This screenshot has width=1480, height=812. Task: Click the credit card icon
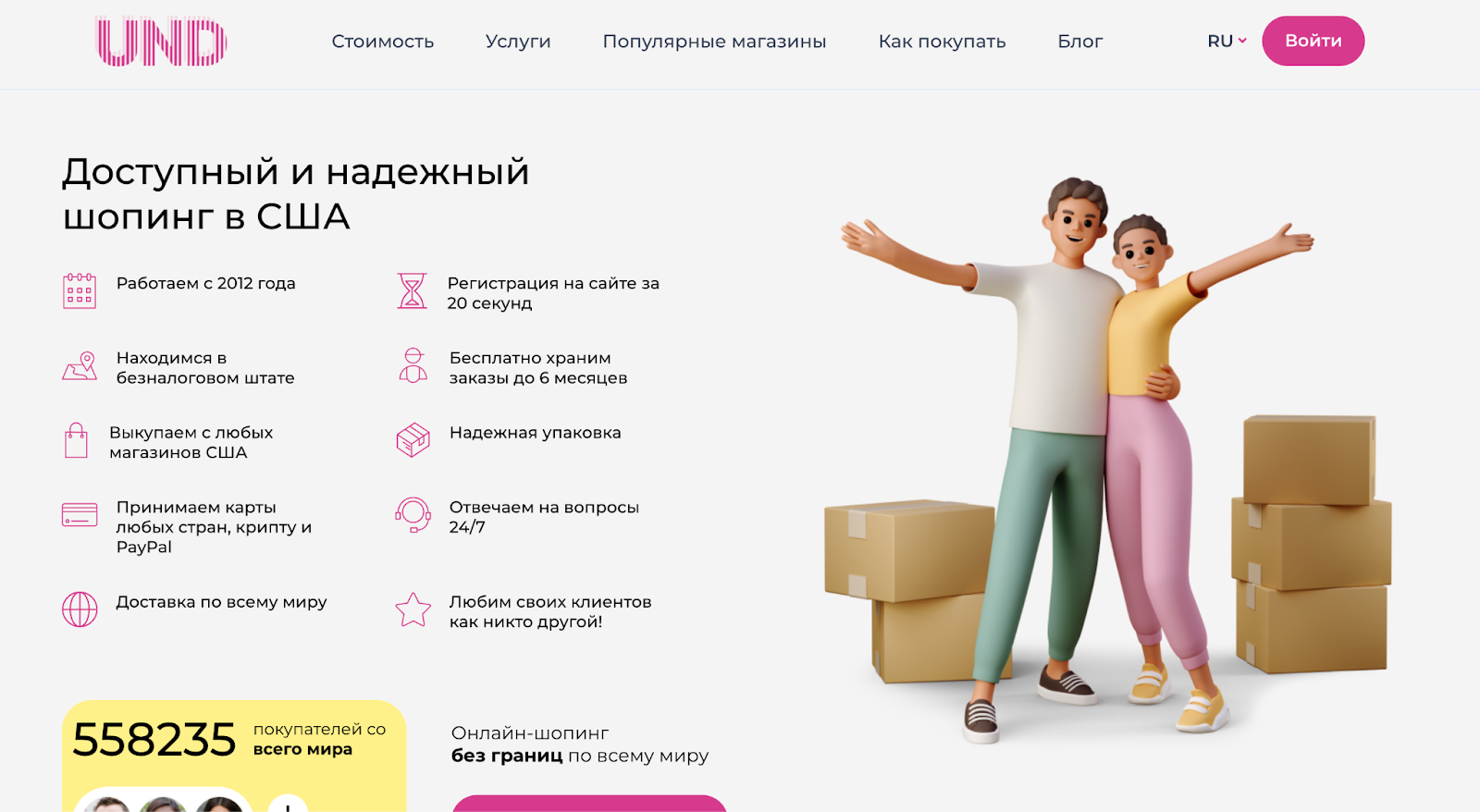[80, 514]
